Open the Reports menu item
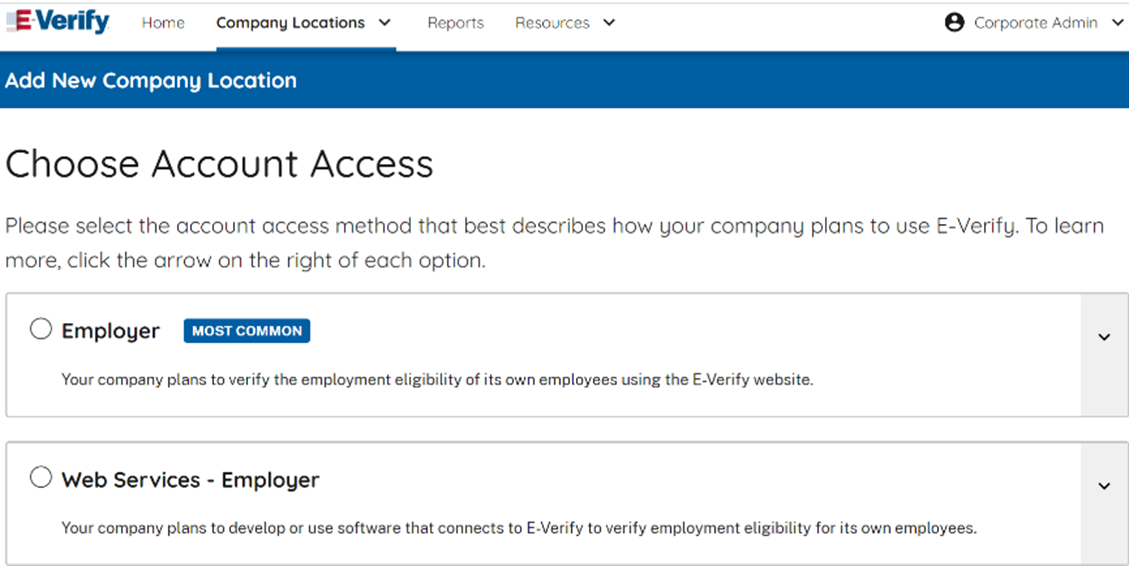This screenshot has width=1129, height=566. click(456, 23)
